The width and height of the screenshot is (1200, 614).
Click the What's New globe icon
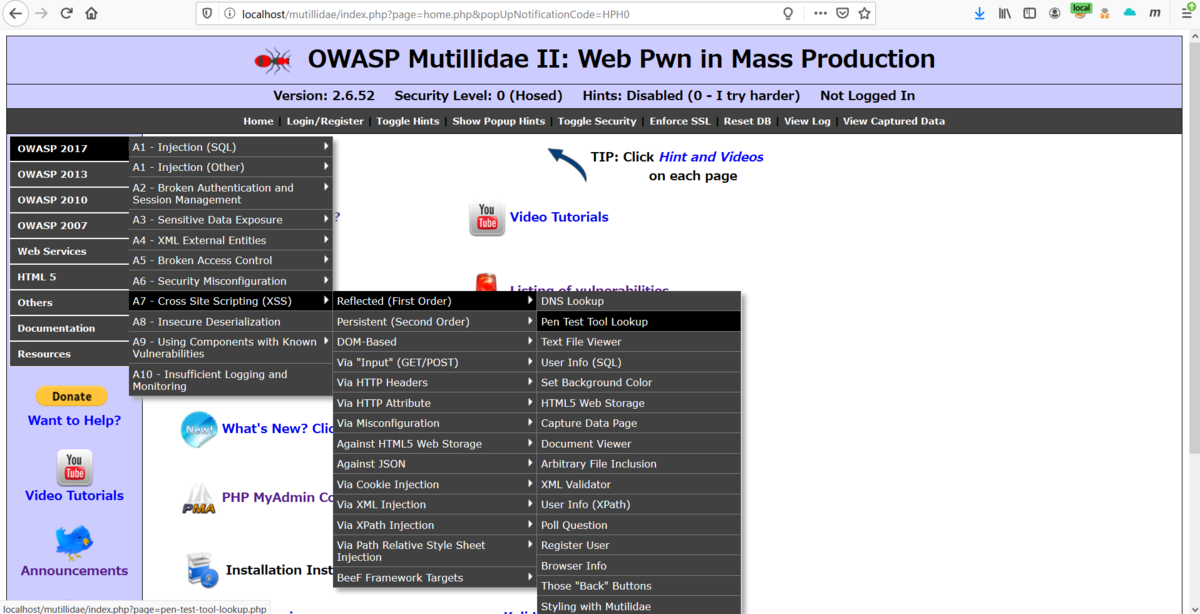[199, 429]
